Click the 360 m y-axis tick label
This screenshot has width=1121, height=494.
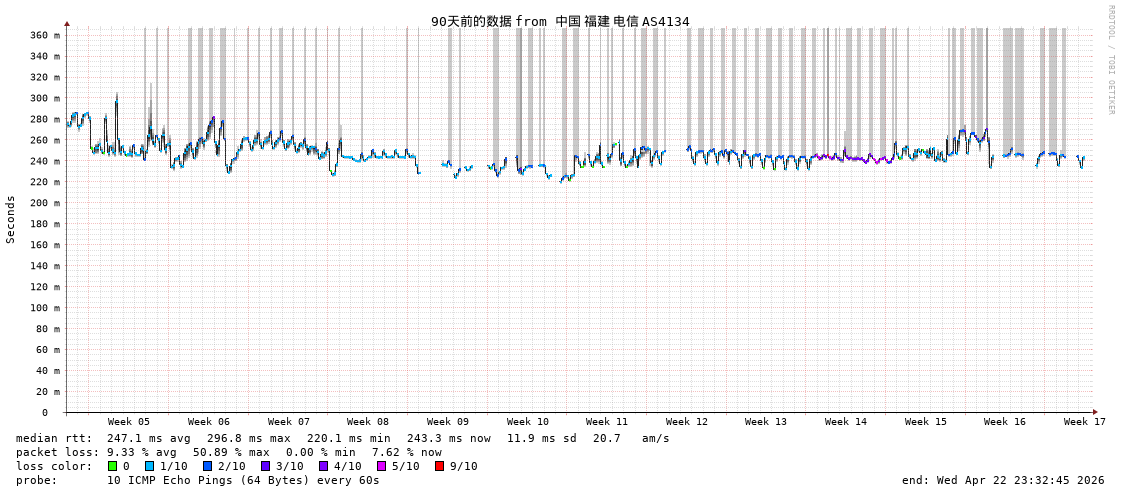[44, 35]
